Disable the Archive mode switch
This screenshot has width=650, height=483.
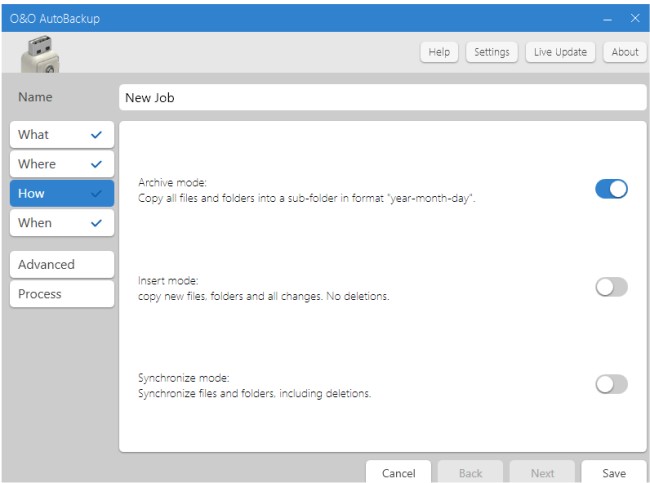(x=611, y=189)
